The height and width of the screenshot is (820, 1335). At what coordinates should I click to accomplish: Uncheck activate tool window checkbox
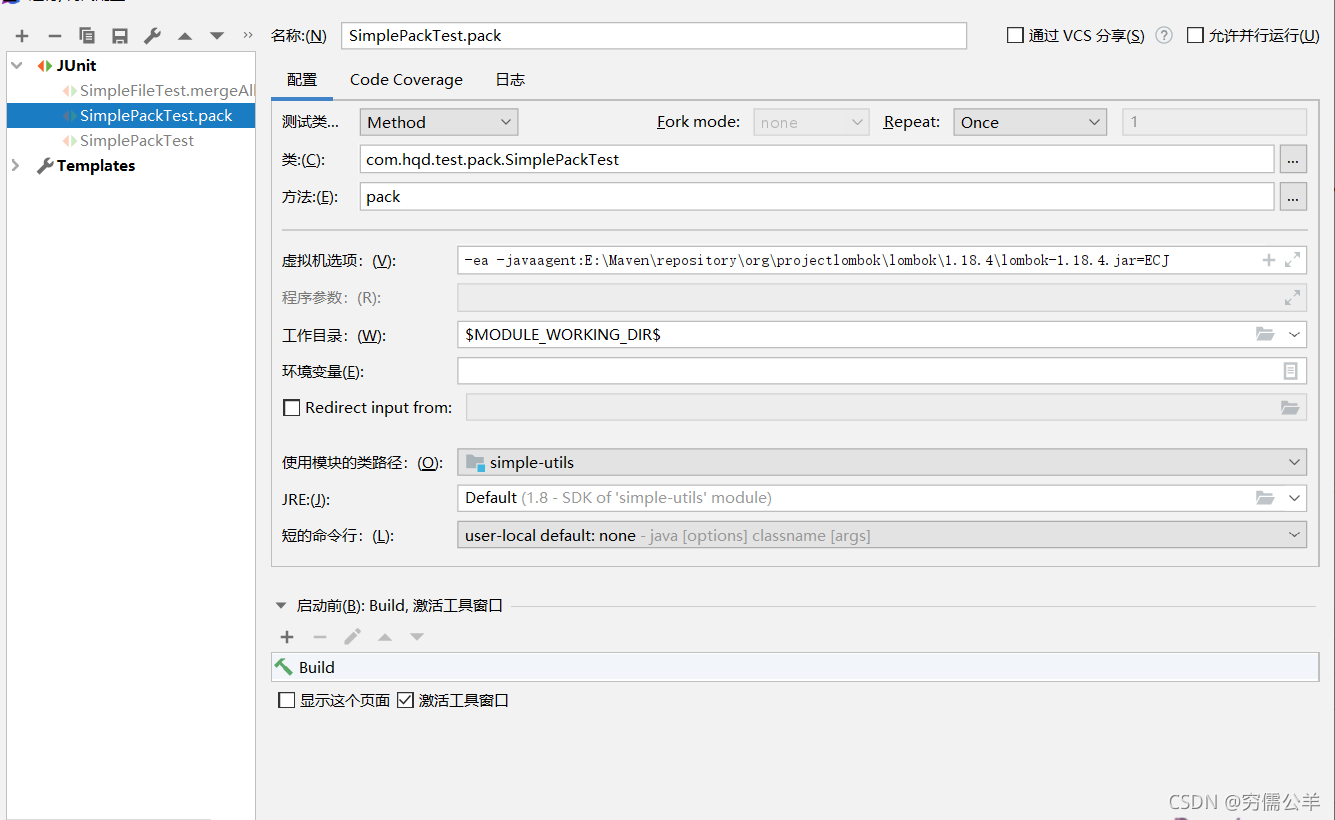click(x=405, y=700)
